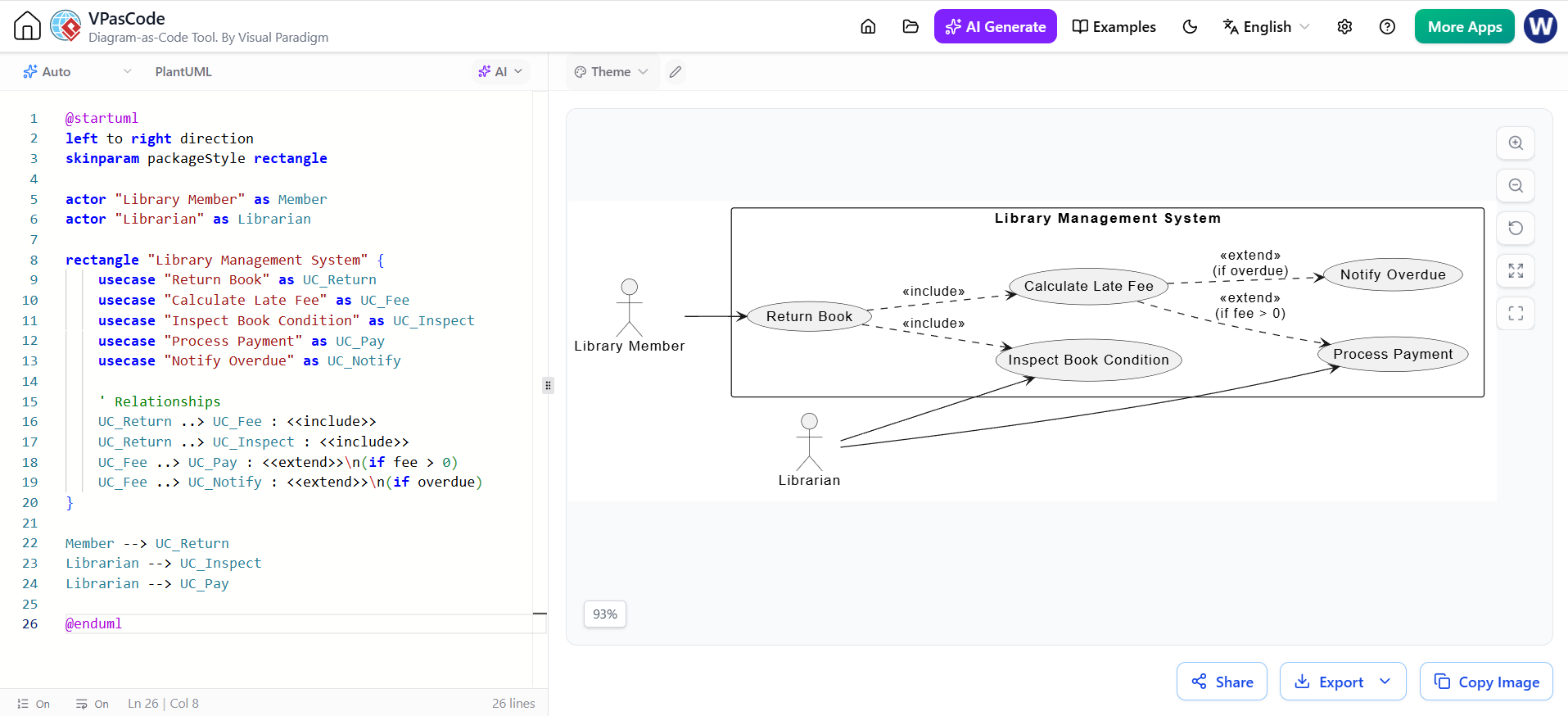
Task: Fit diagram to screen icon
Action: point(1516,271)
